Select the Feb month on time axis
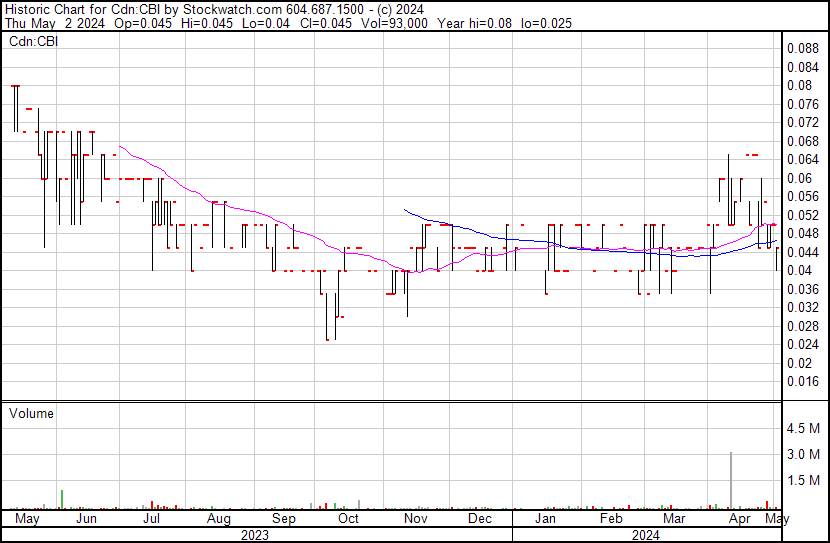 pos(610,519)
